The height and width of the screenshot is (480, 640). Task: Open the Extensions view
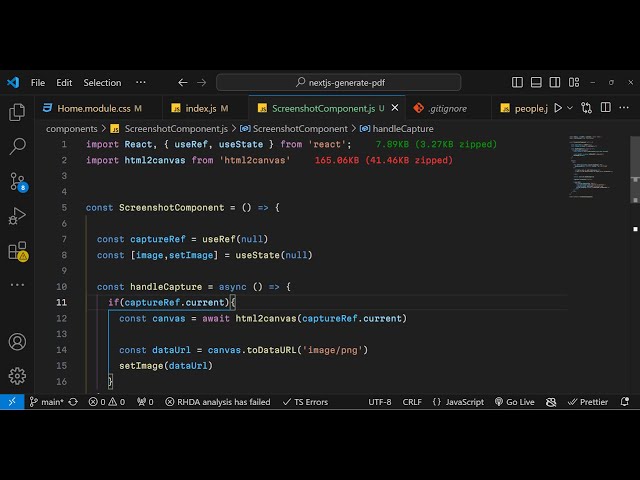(17, 251)
